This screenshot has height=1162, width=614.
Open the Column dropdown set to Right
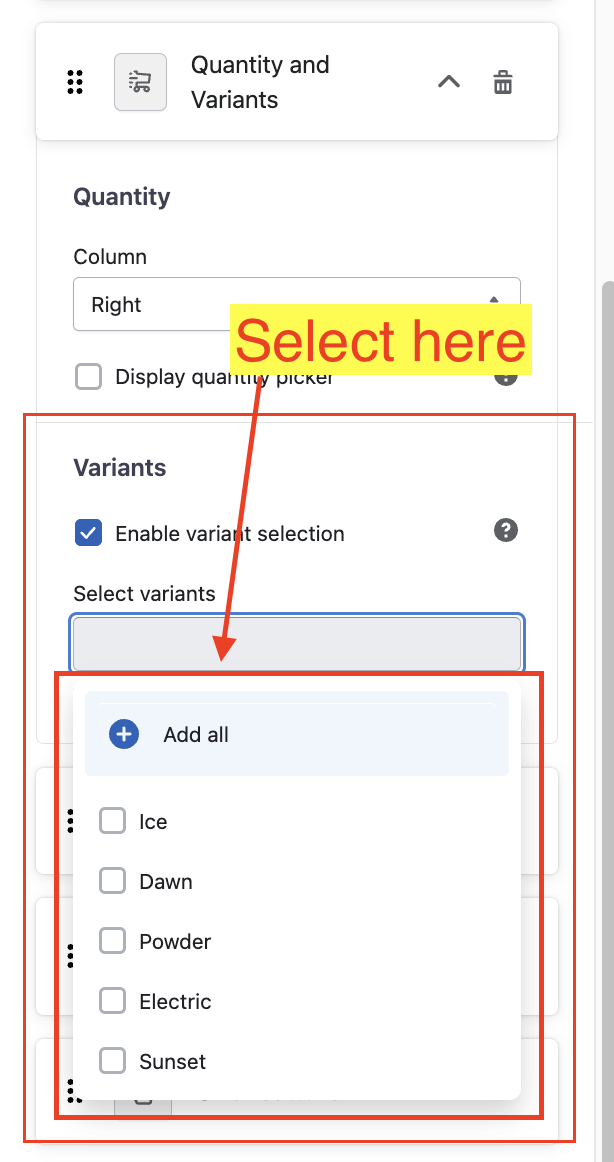tap(296, 304)
